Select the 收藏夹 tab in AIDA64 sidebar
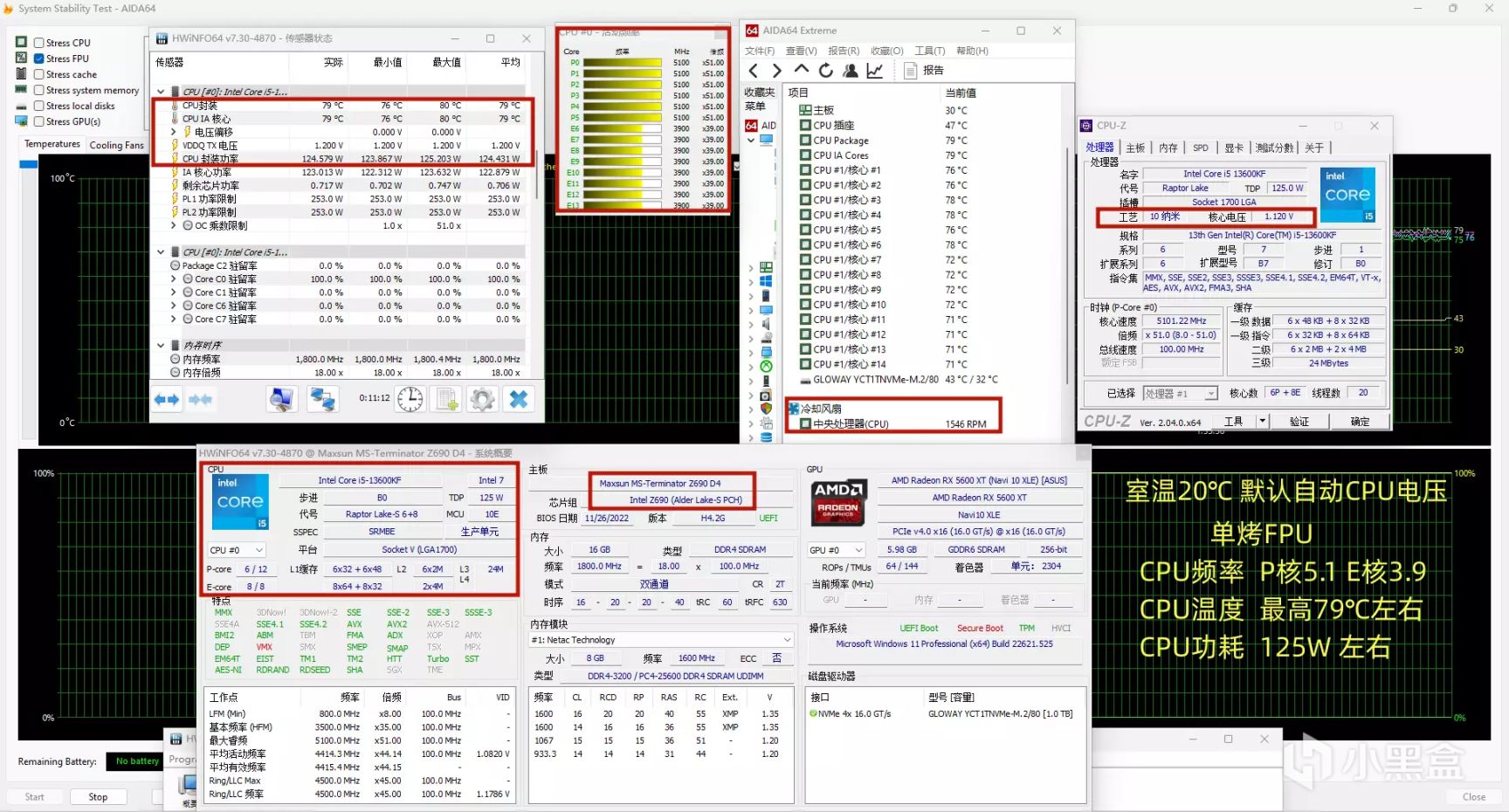 point(759,93)
